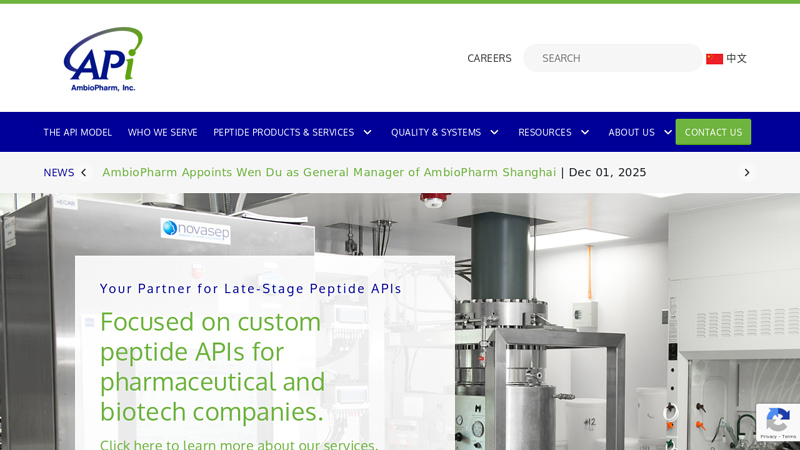Screen dimensions: 800x450
Task: Expand Quality & Systems chevron
Action: (x=494, y=132)
